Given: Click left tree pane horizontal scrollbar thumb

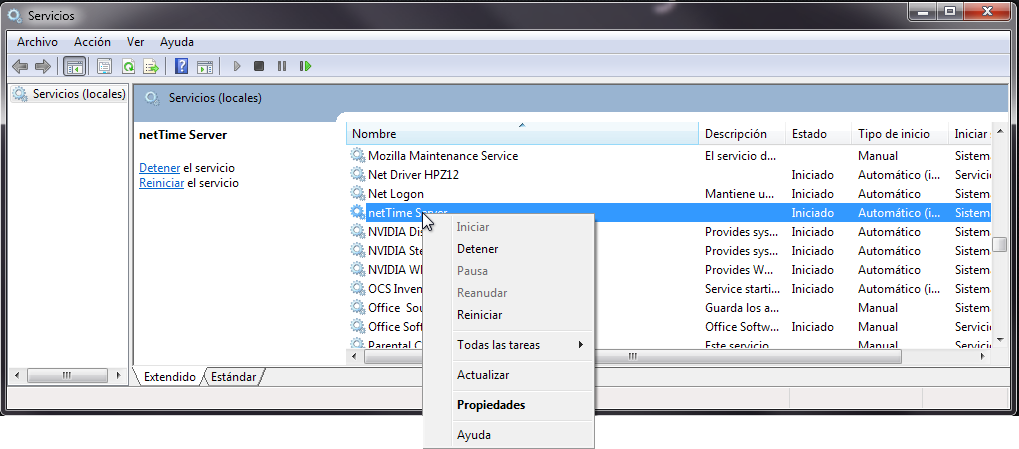Looking at the screenshot, I should pyautogui.click(x=66, y=376).
